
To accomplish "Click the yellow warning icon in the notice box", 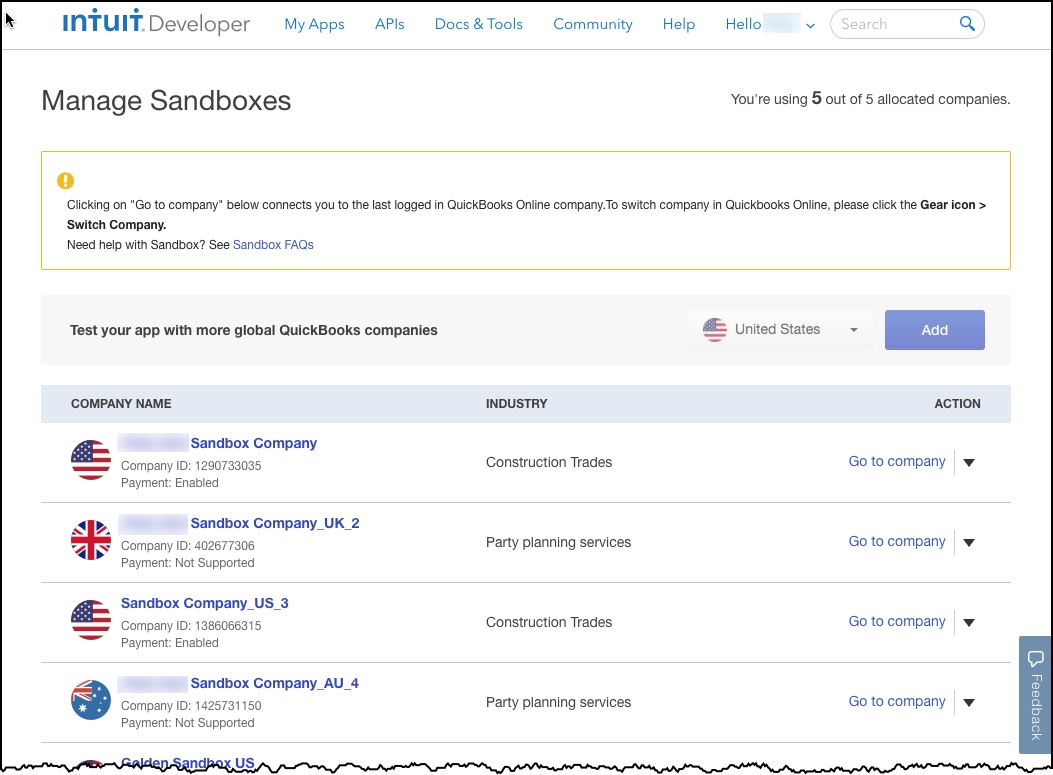I will coord(65,181).
